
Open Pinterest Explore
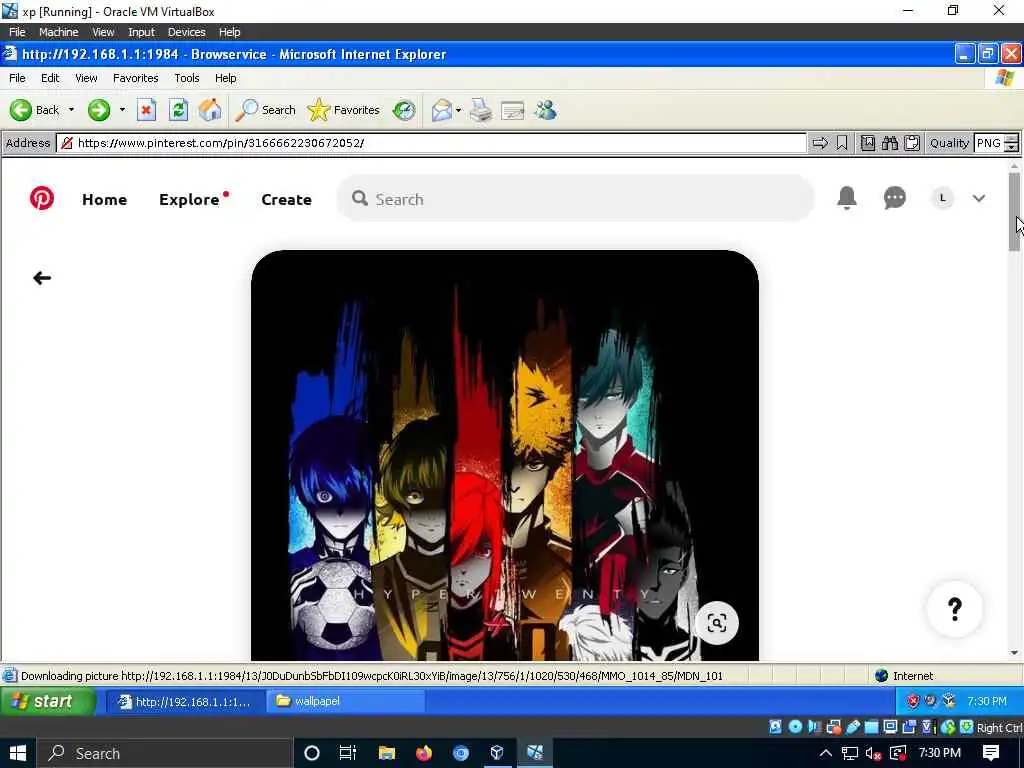[x=189, y=199]
